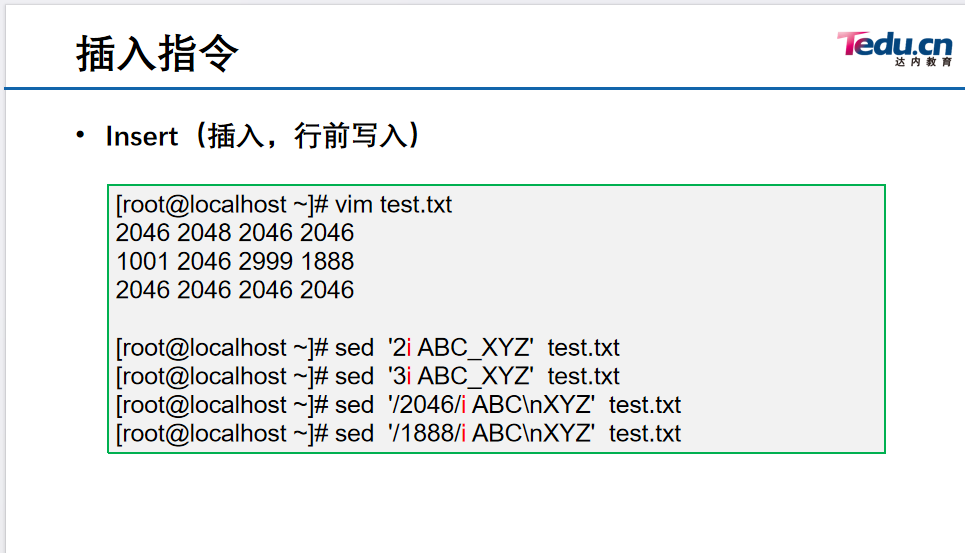Click the sed '/2046/i ABC\nXYZ' command line
The height and width of the screenshot is (553, 965).
click(x=398, y=405)
